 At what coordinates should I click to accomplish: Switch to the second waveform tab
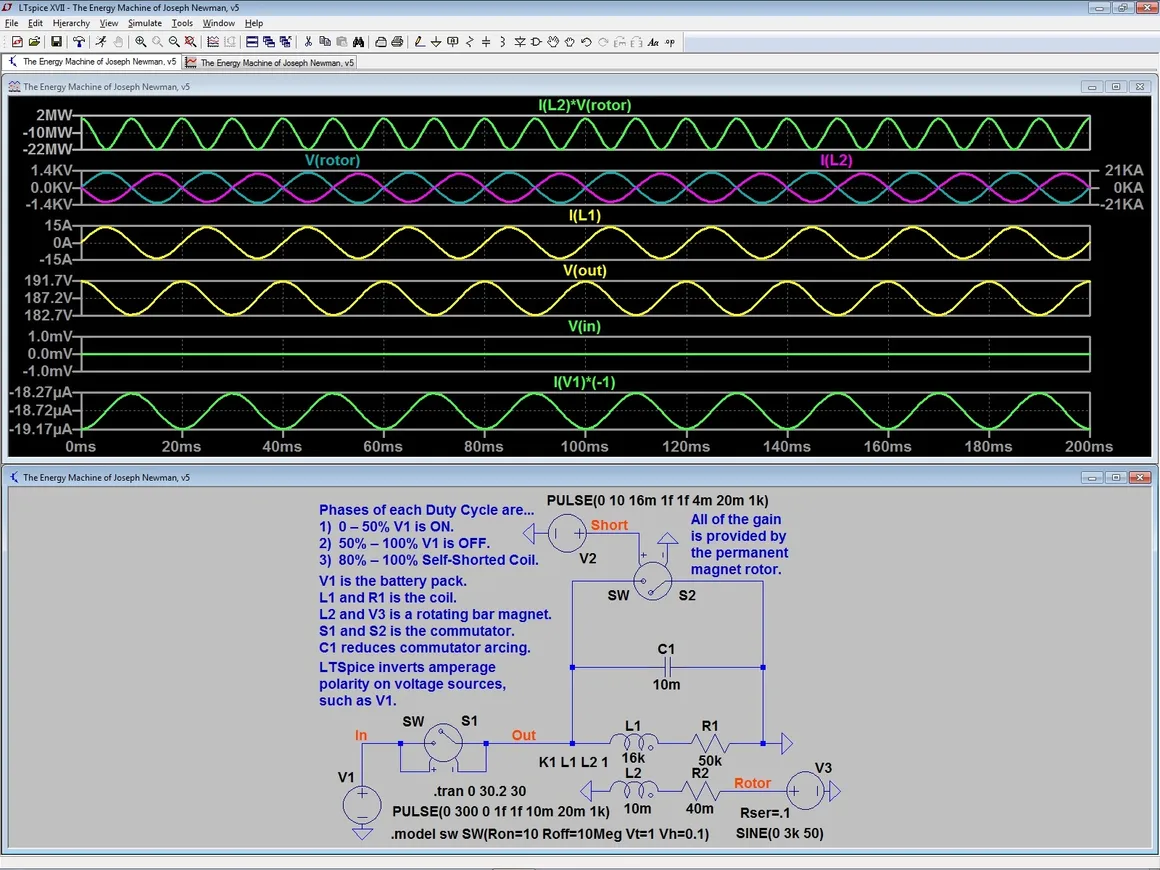coord(270,62)
